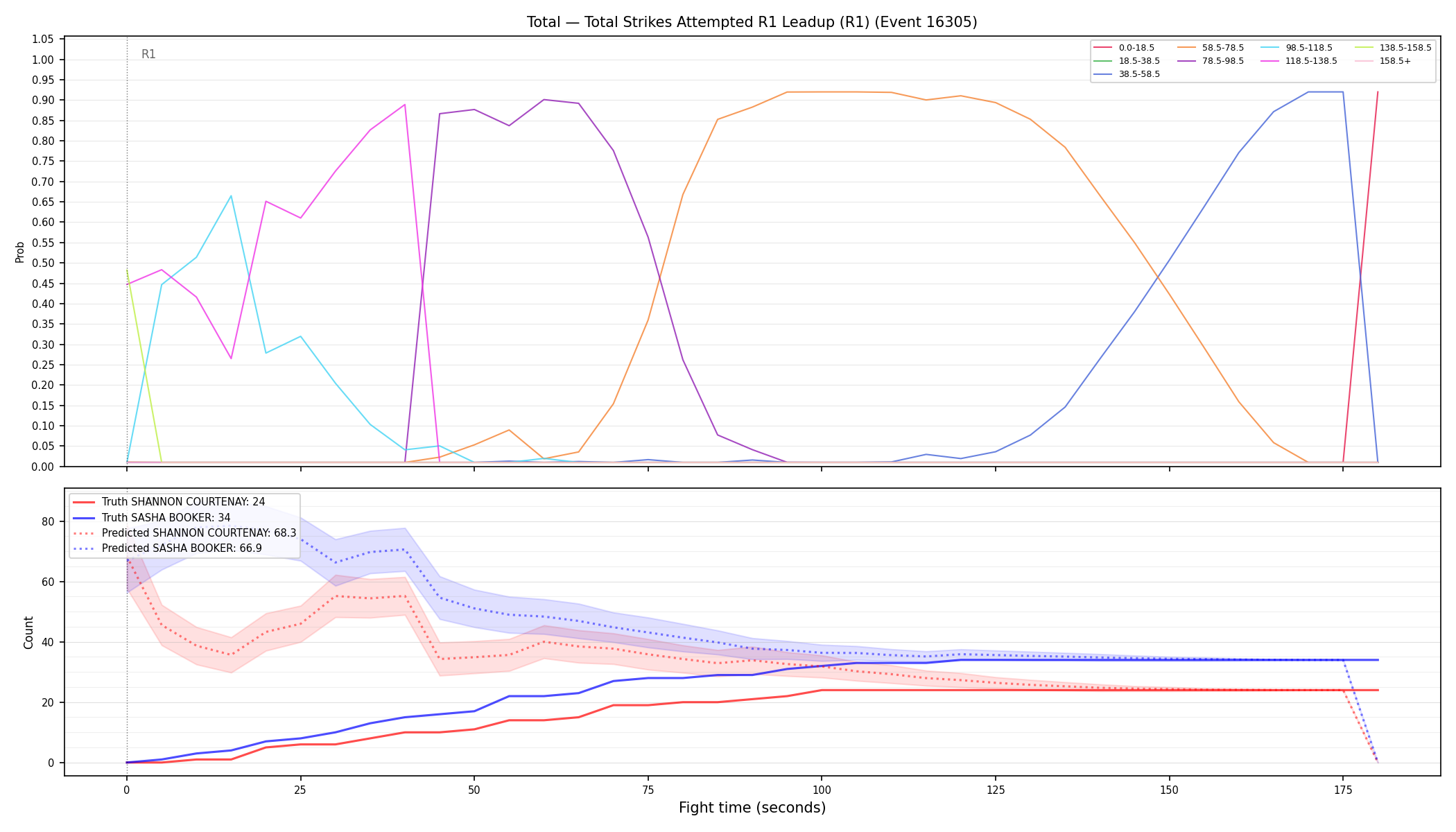The width and height of the screenshot is (1456, 832).
Task: Click the '0.50' tick on the Prob axis
Action: 43,263
